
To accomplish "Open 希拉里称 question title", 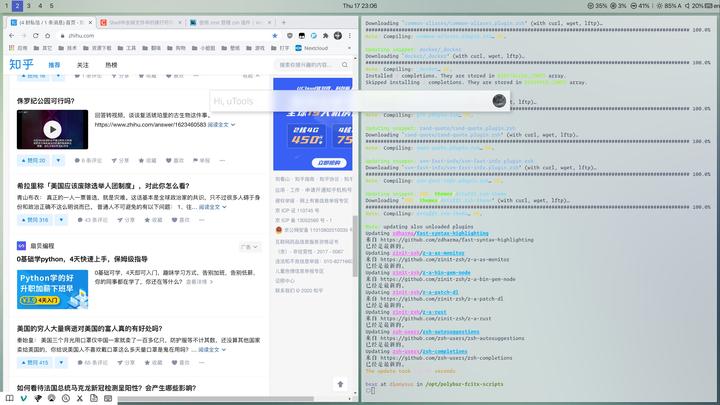I will click(103, 186).
